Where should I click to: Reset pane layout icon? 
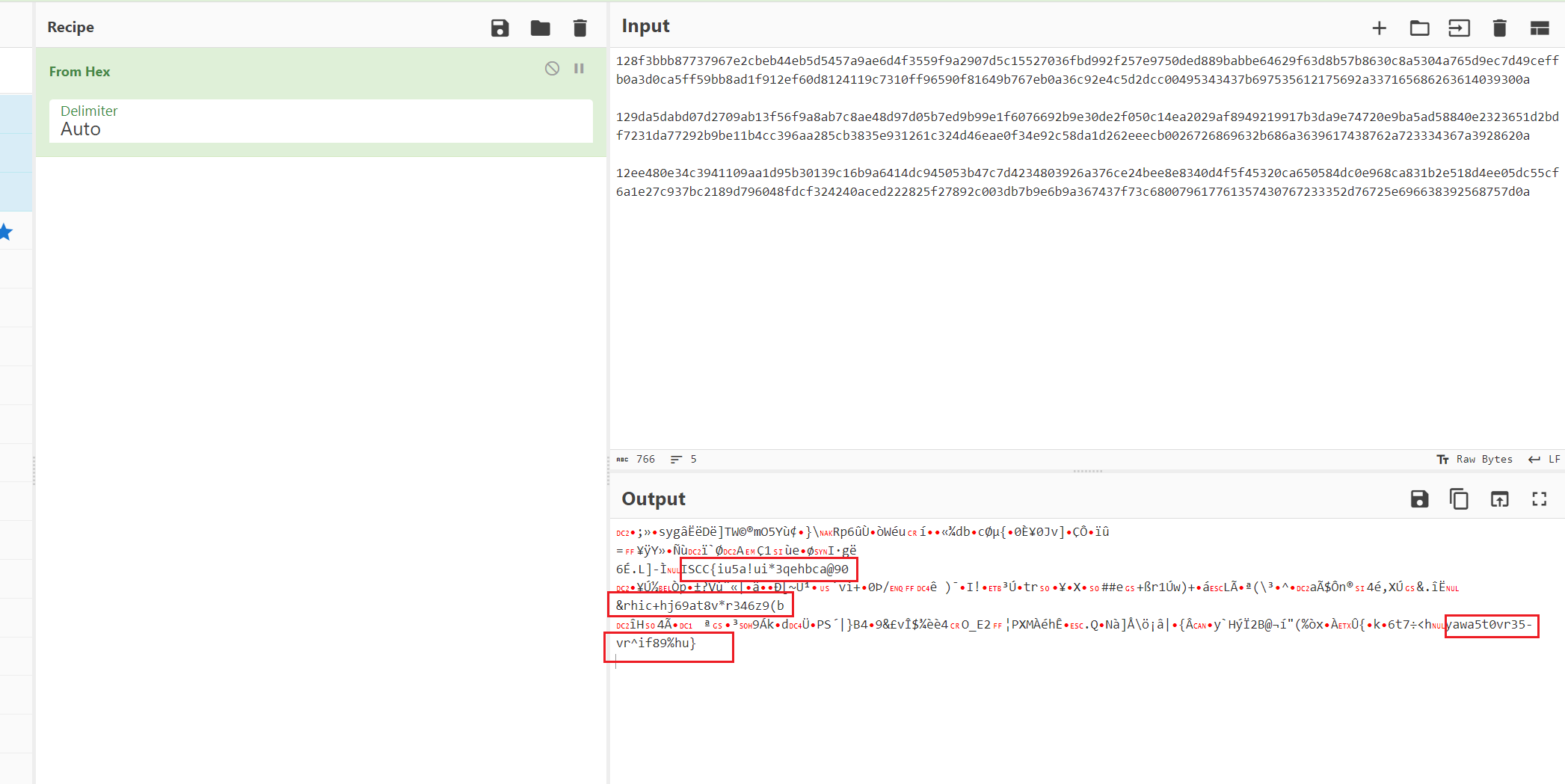pos(1540,28)
